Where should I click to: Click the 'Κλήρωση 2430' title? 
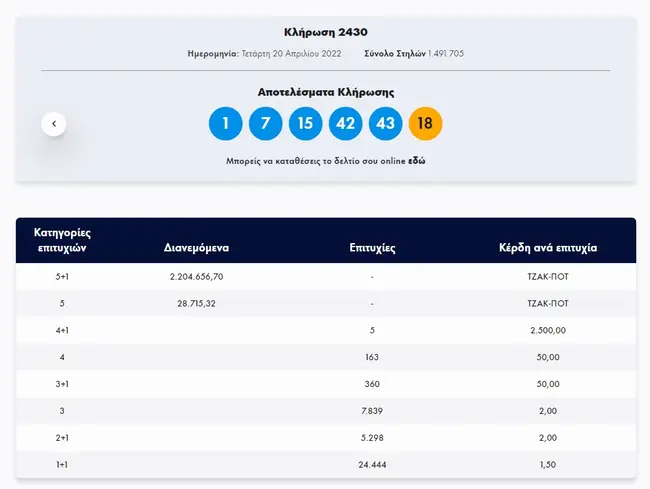(325, 32)
